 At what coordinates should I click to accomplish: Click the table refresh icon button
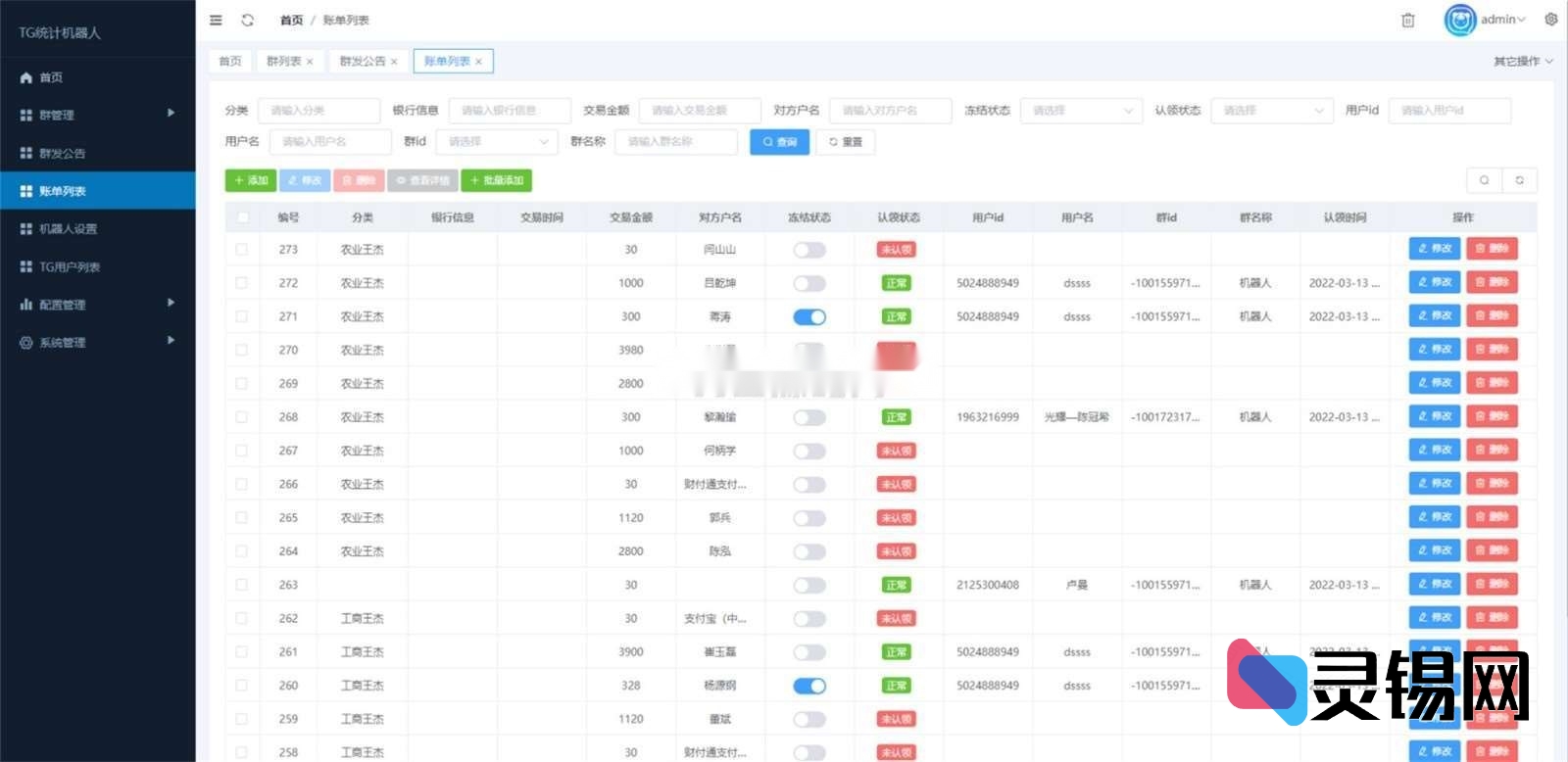click(x=1519, y=180)
